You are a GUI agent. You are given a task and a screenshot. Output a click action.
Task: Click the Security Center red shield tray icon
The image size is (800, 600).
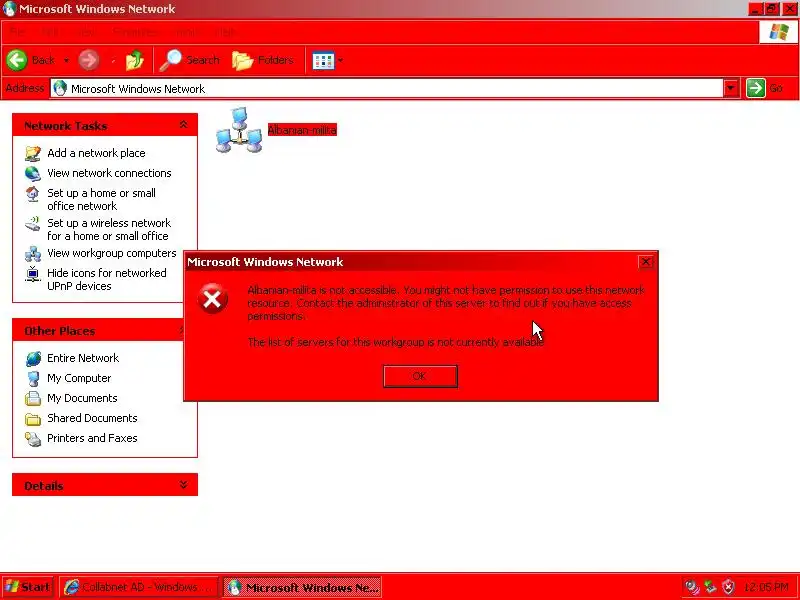pyautogui.click(x=729, y=587)
